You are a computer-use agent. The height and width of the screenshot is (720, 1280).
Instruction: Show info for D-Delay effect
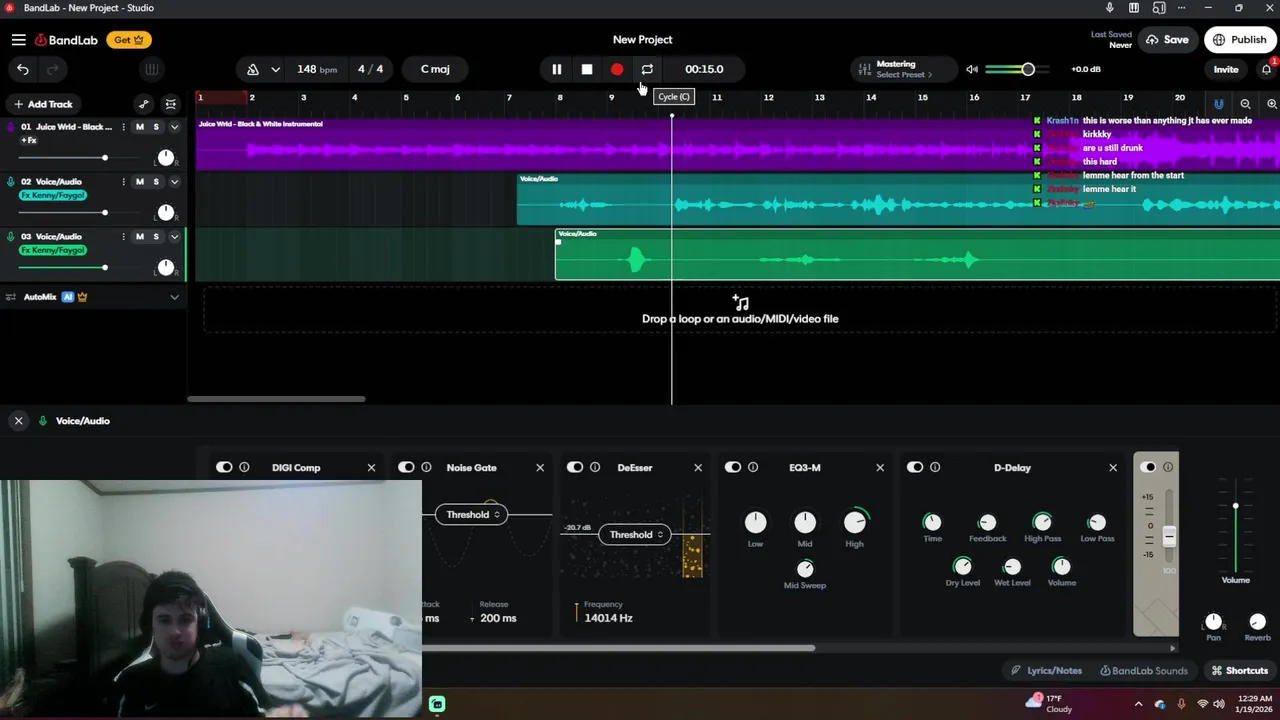point(935,467)
